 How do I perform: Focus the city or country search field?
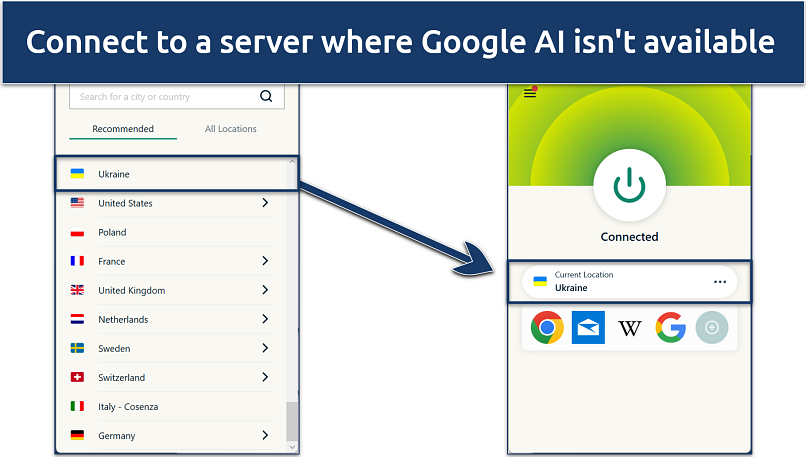176,96
